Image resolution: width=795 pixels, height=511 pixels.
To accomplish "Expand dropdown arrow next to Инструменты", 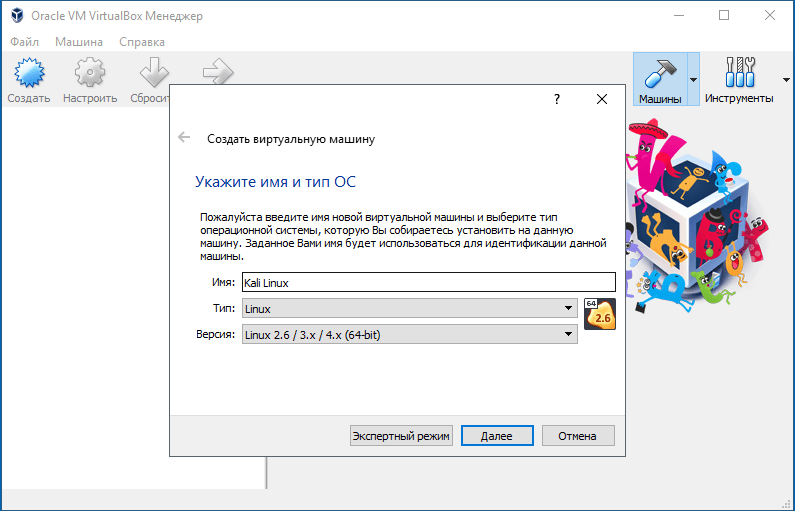I will coord(786,80).
